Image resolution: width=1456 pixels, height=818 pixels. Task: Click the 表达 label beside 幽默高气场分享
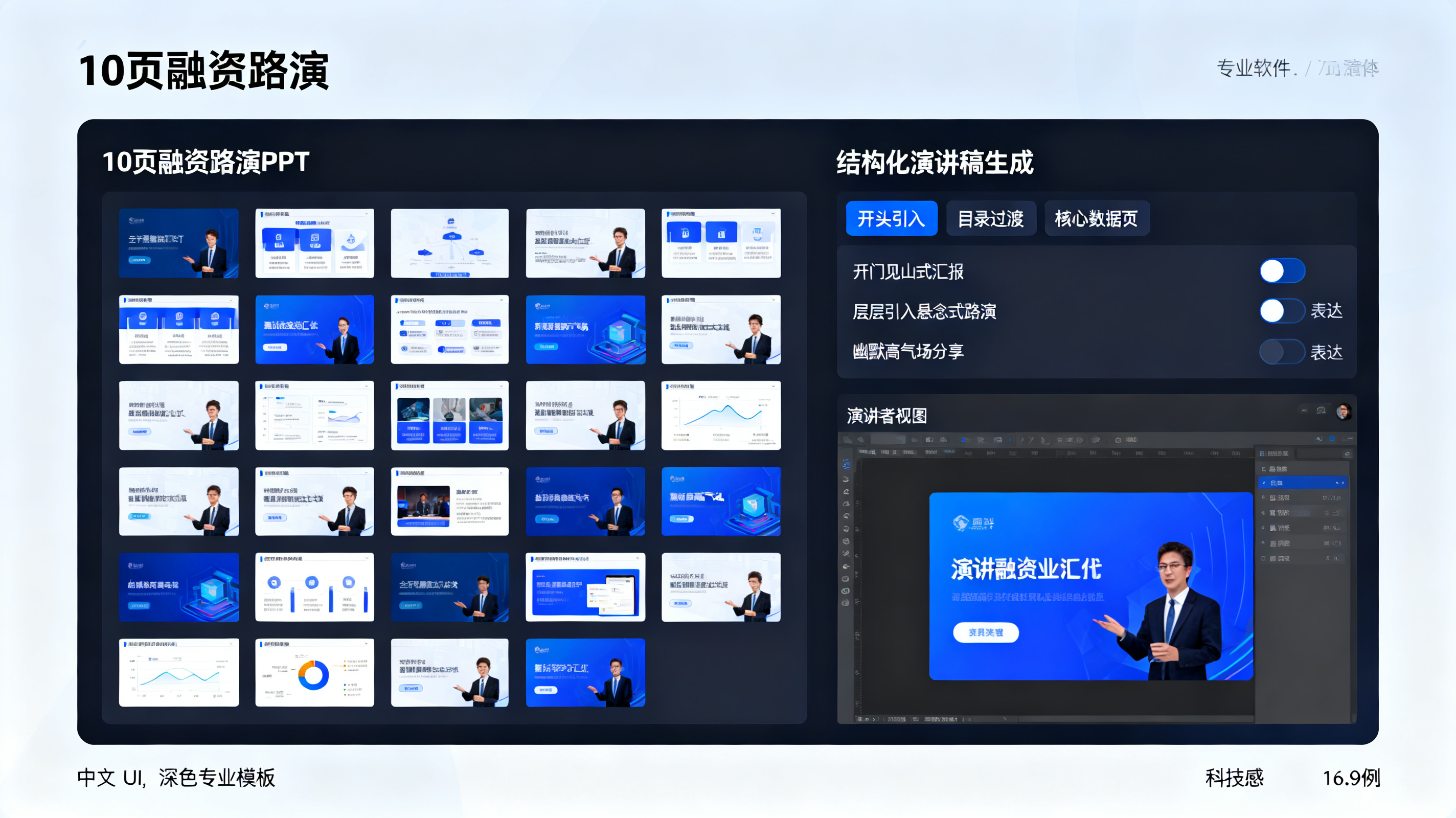1326,352
